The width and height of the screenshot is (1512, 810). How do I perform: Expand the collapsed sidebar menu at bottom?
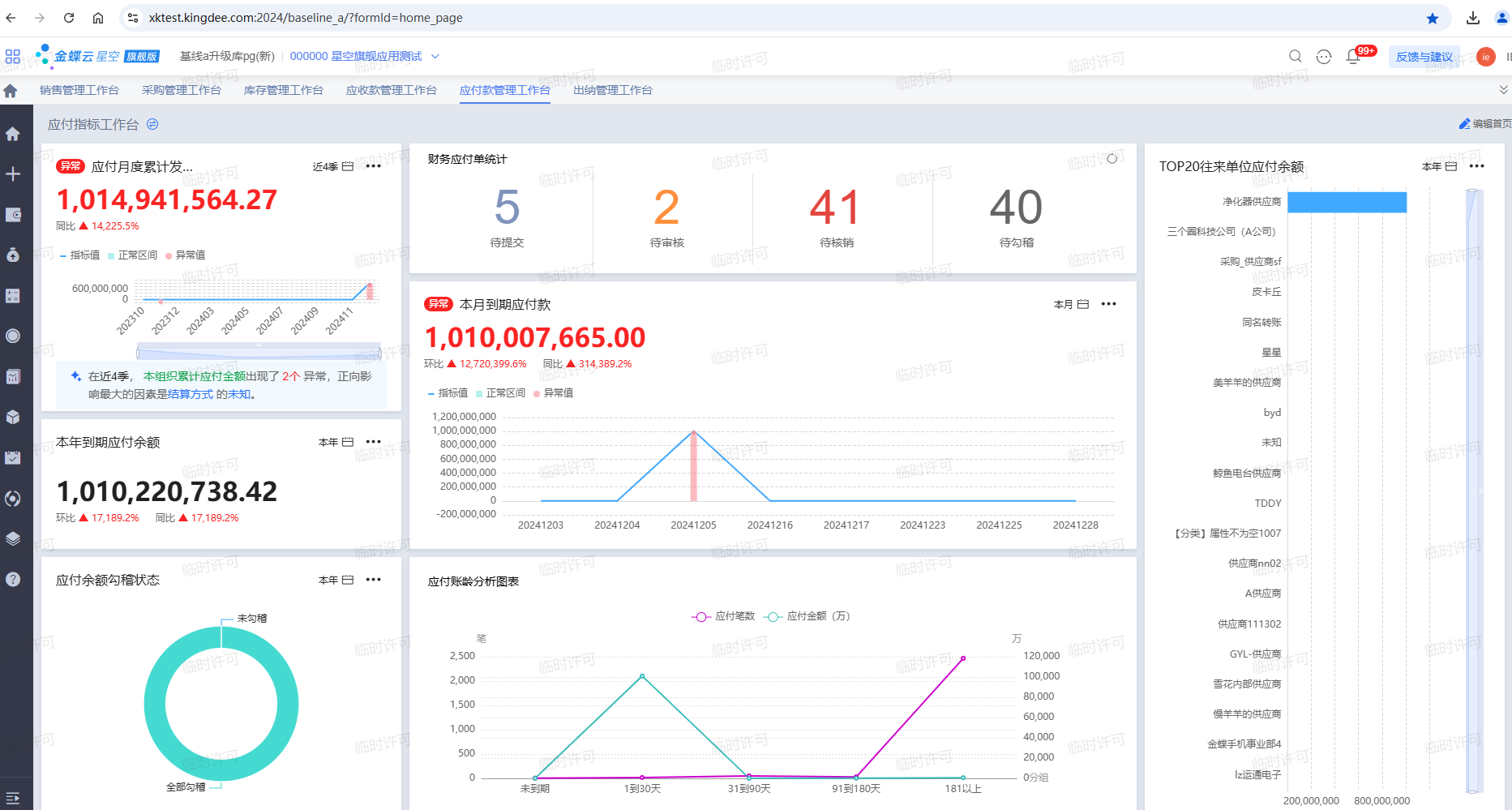click(x=13, y=798)
